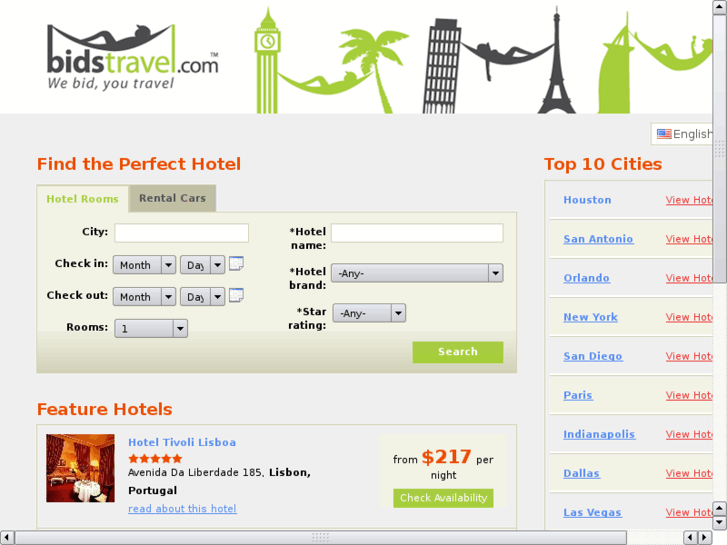The image size is (727, 545).
Task: Click the Hotel Tivoli Lisboa star rating
Action: (155, 459)
